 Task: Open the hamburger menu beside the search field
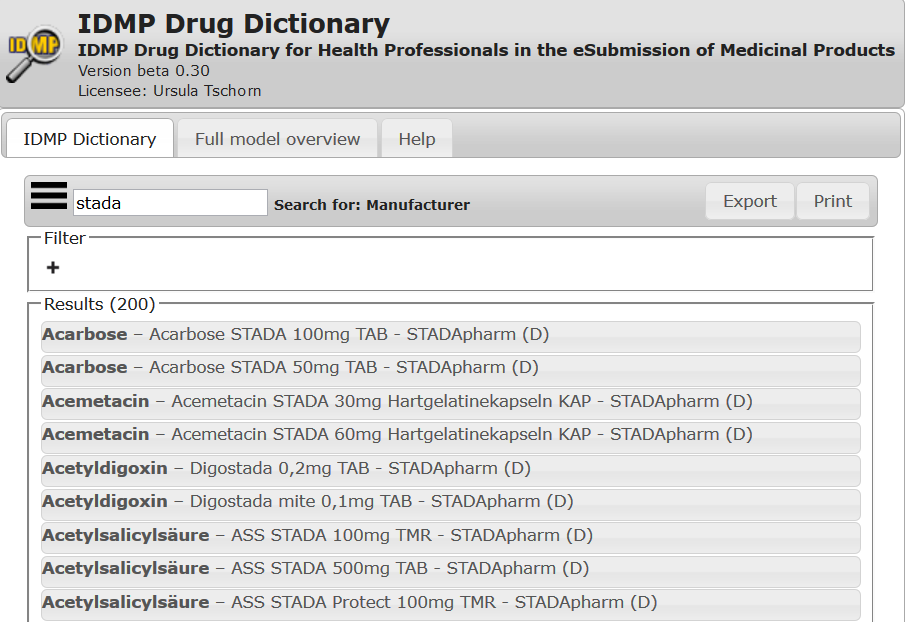48,196
